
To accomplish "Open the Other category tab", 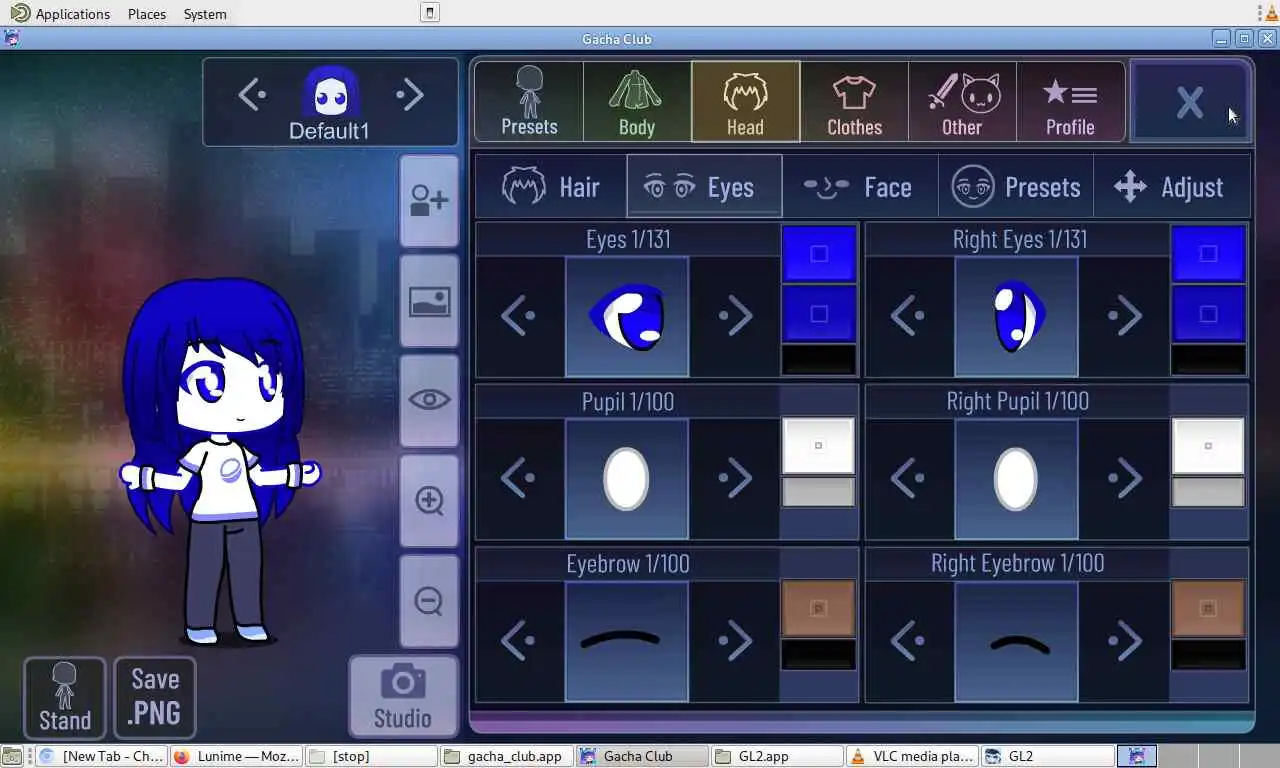I will click(962, 101).
